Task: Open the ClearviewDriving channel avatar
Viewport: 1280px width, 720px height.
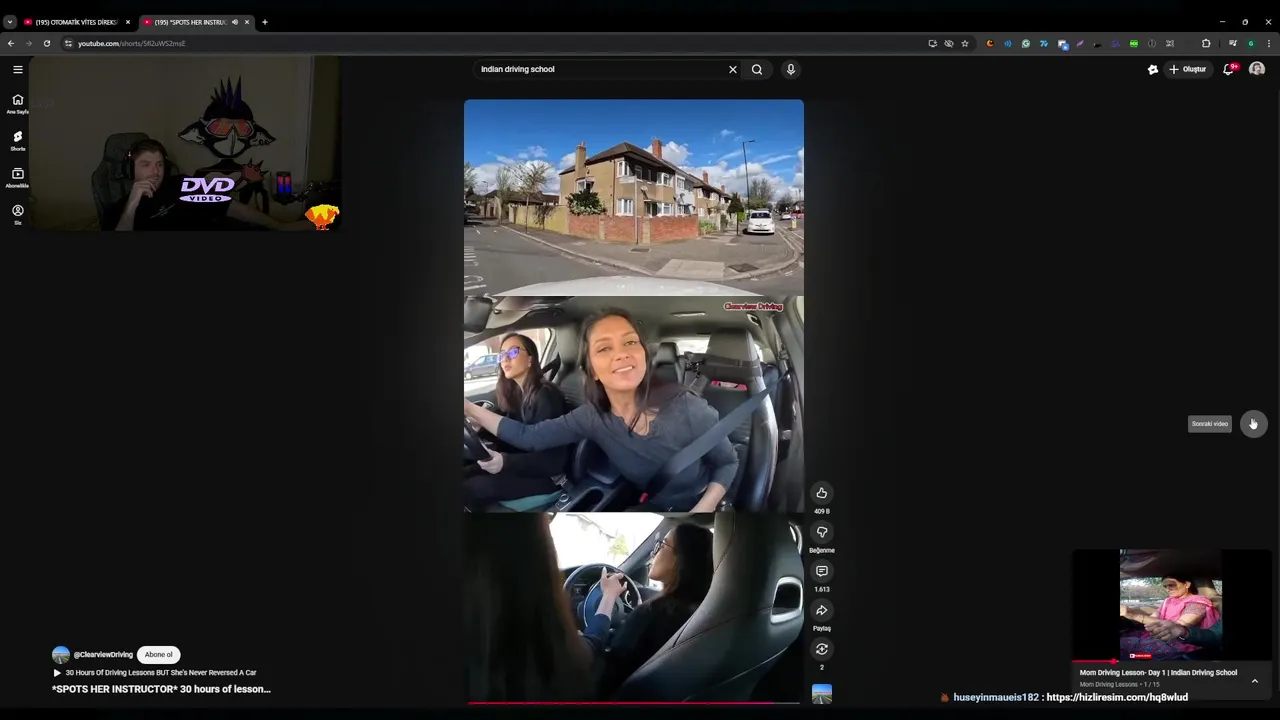Action: pos(61,655)
